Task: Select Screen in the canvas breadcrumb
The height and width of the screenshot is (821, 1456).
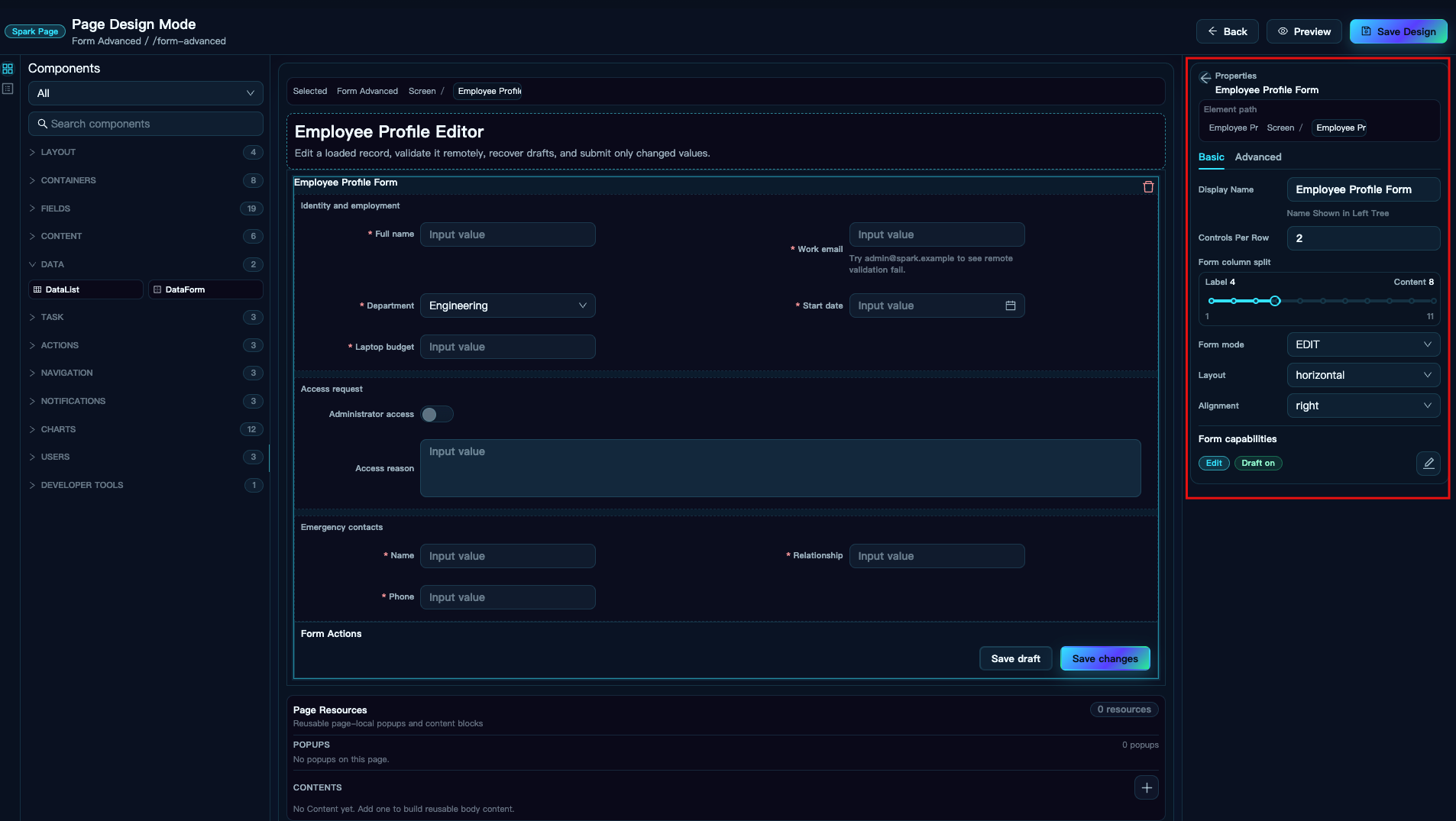Action: tap(422, 91)
